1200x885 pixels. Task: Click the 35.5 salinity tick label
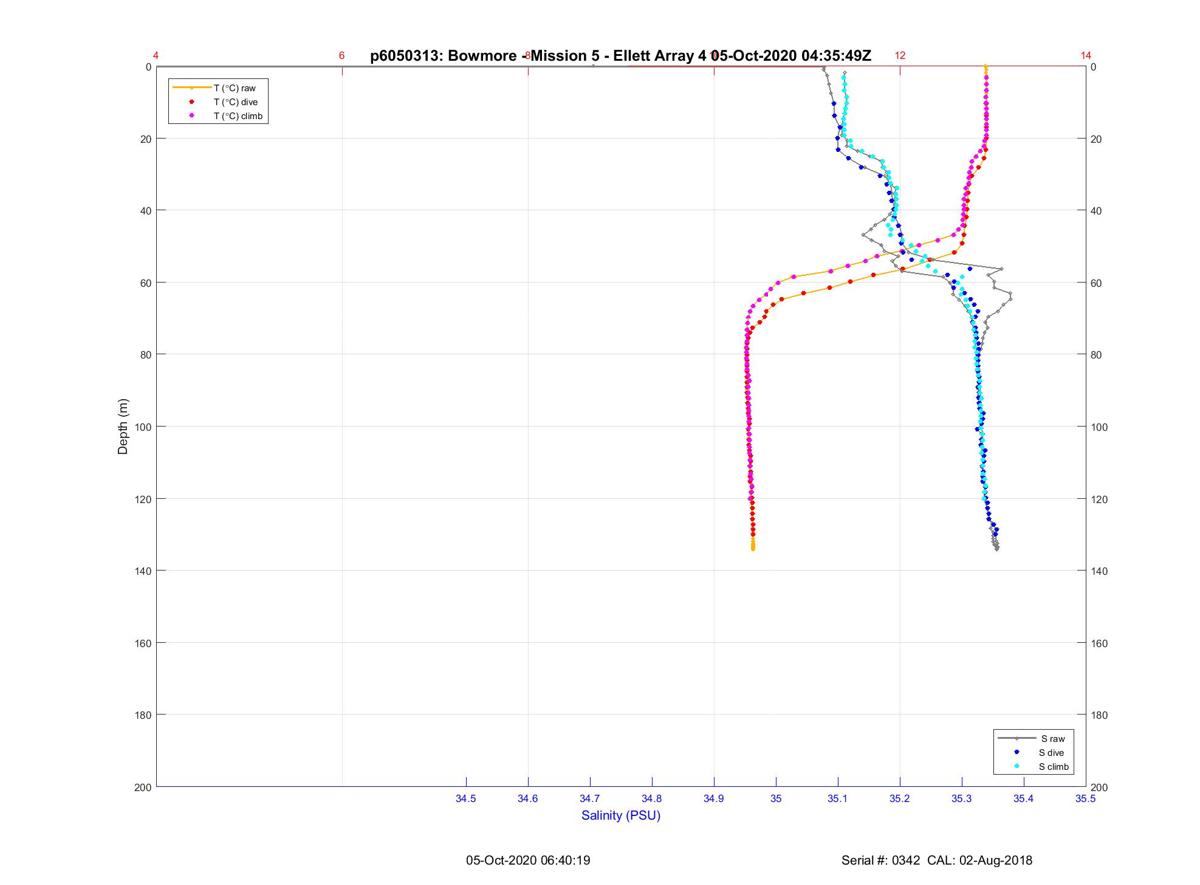click(1086, 798)
